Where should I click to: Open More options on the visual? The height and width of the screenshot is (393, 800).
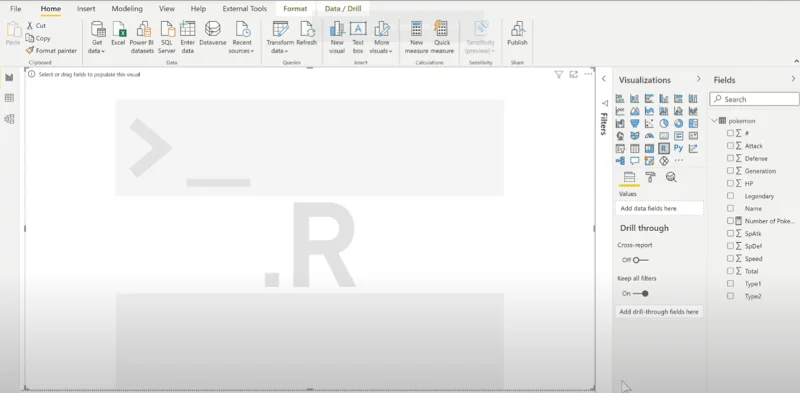(588, 75)
